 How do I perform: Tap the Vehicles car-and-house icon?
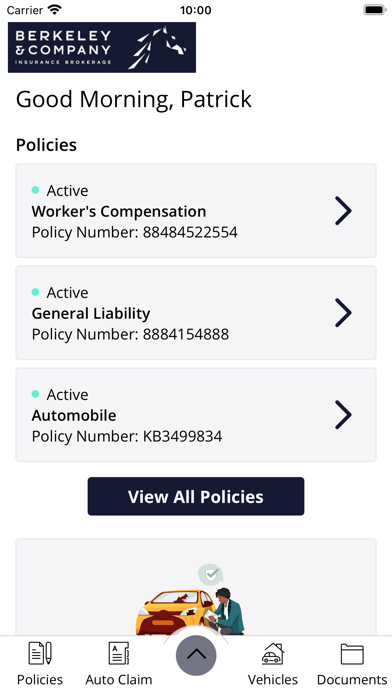[x=273, y=653]
